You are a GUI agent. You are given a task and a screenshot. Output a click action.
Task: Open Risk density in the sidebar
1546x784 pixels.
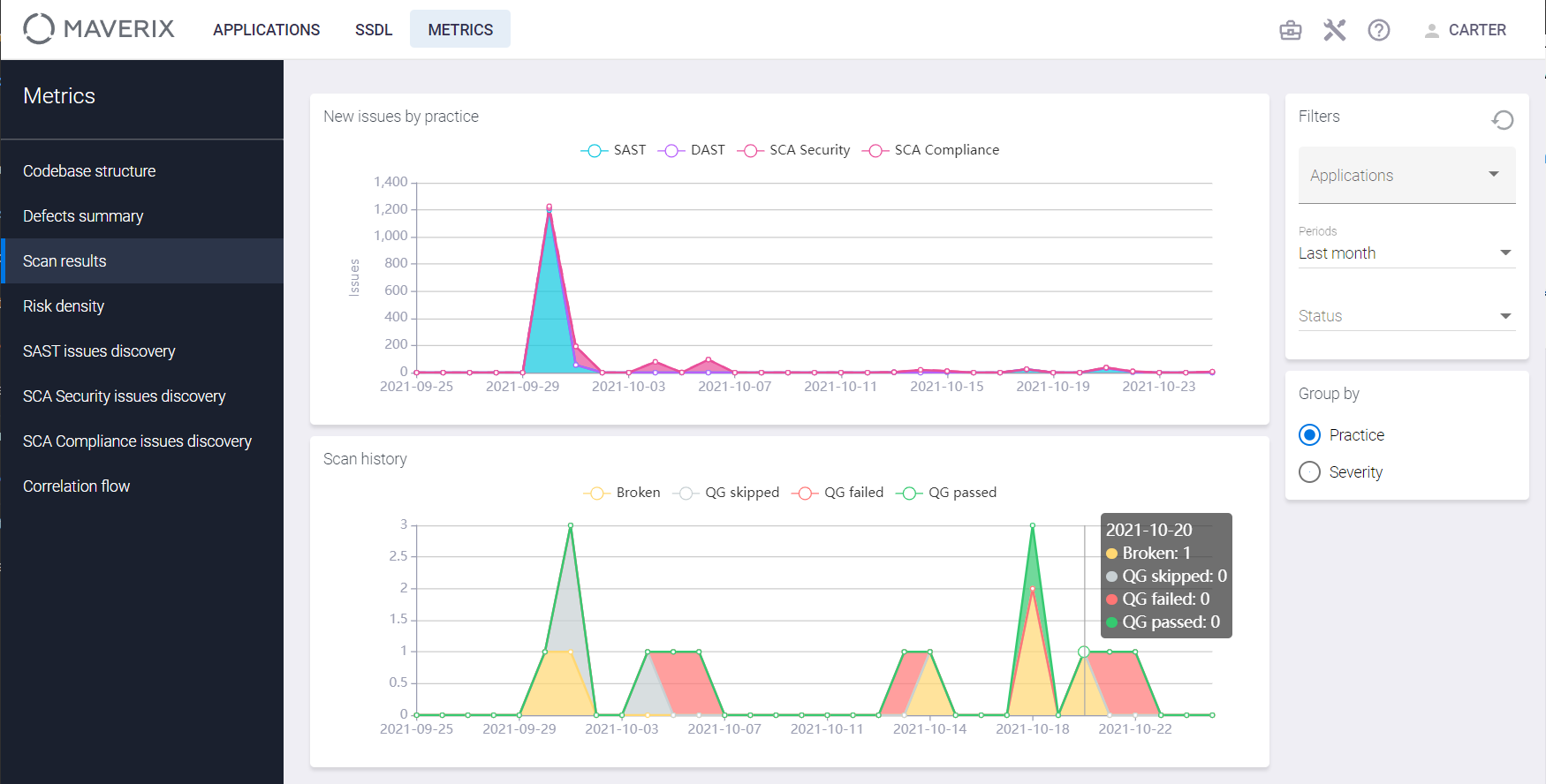click(64, 306)
